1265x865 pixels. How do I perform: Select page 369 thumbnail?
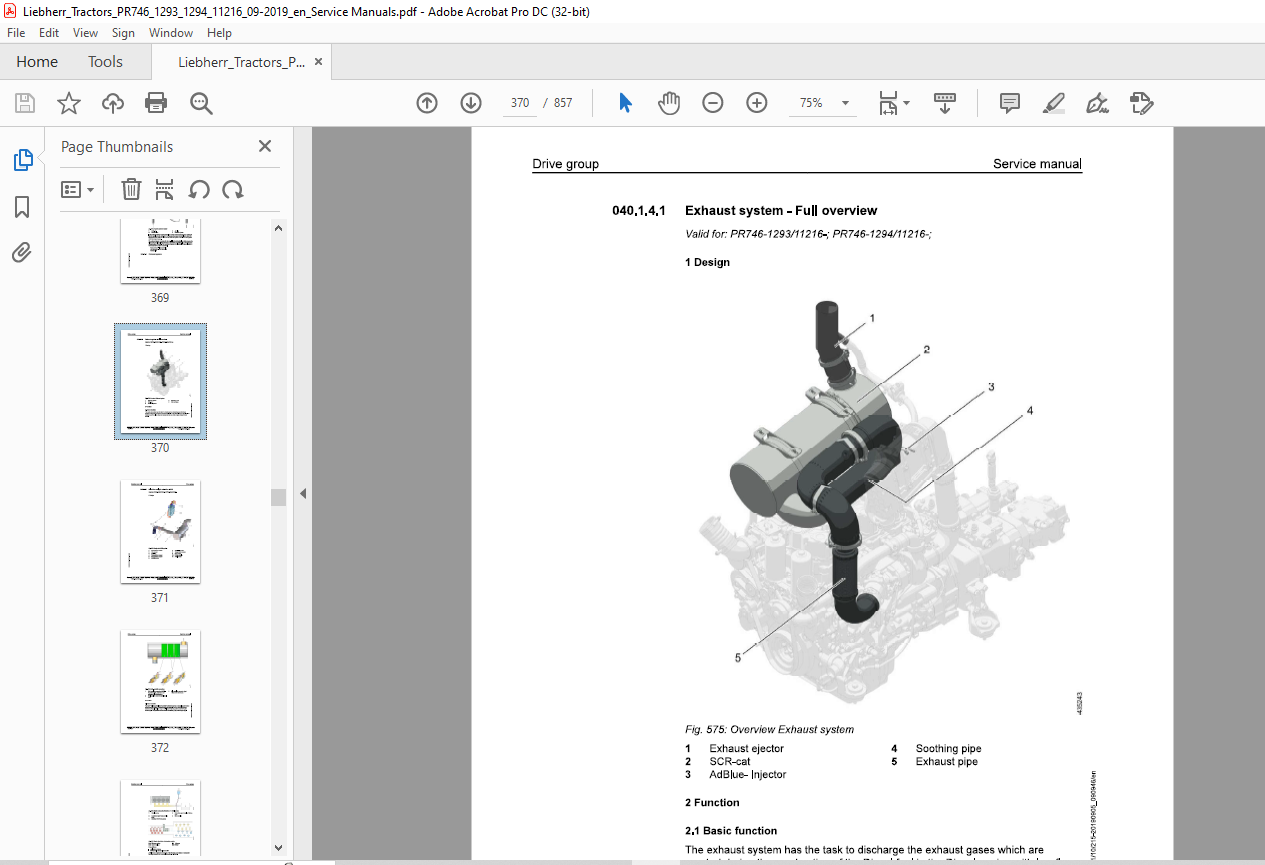point(160,252)
